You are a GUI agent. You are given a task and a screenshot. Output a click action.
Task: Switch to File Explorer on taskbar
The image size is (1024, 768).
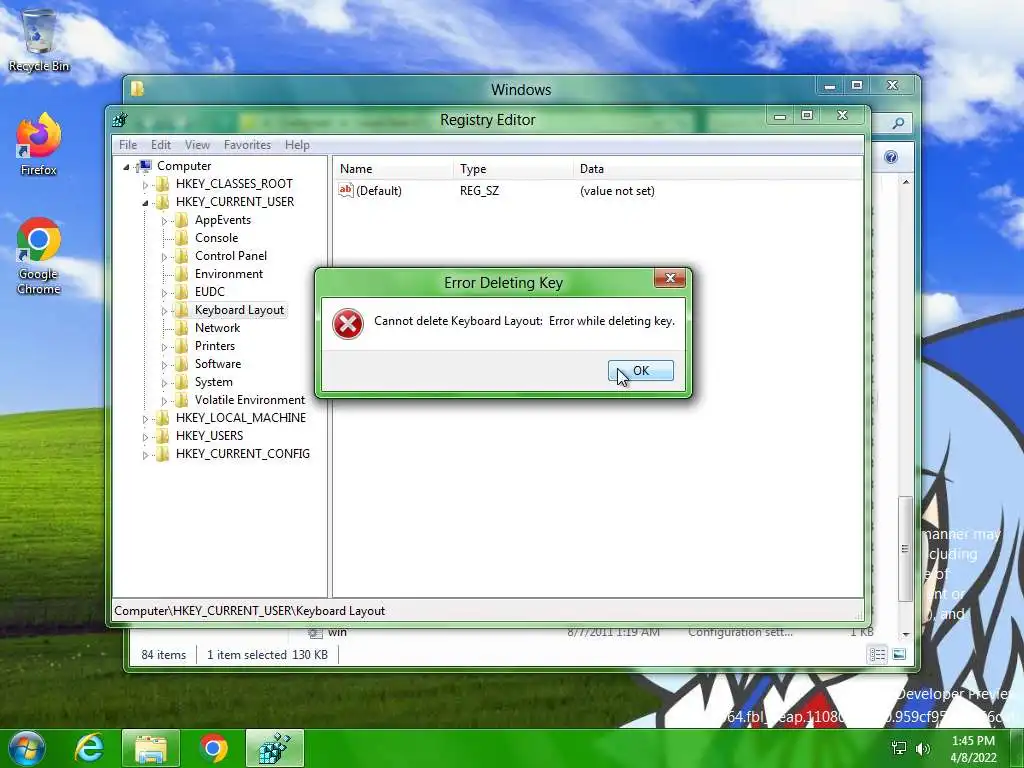[x=151, y=748]
